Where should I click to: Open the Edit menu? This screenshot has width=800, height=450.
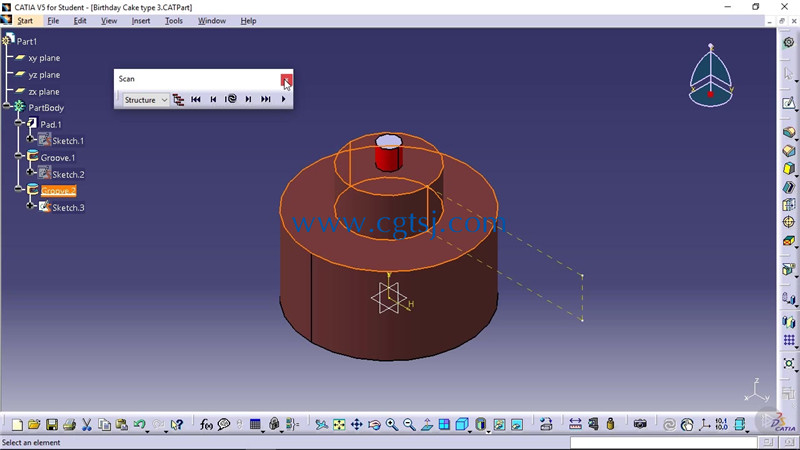pos(80,21)
